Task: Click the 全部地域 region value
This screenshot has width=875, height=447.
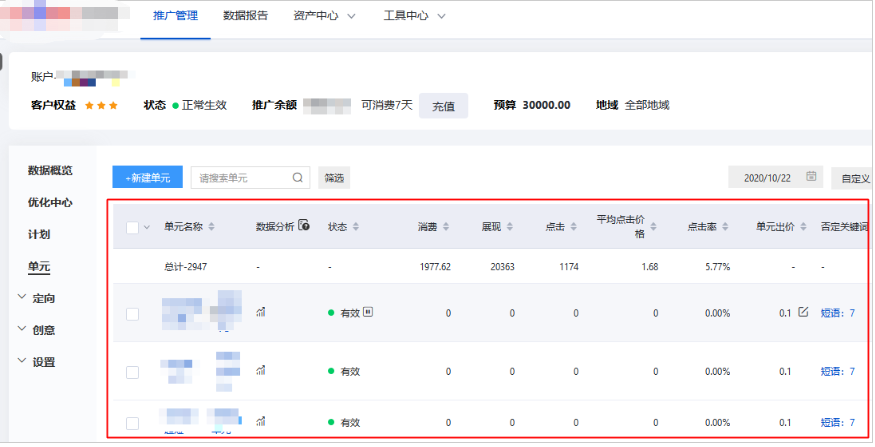Action: coord(647,105)
